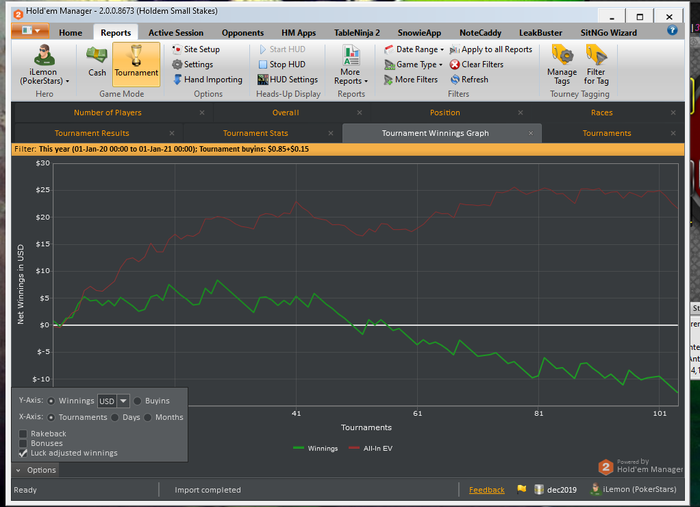
Task: Select the Tournament game mode
Action: click(136, 62)
